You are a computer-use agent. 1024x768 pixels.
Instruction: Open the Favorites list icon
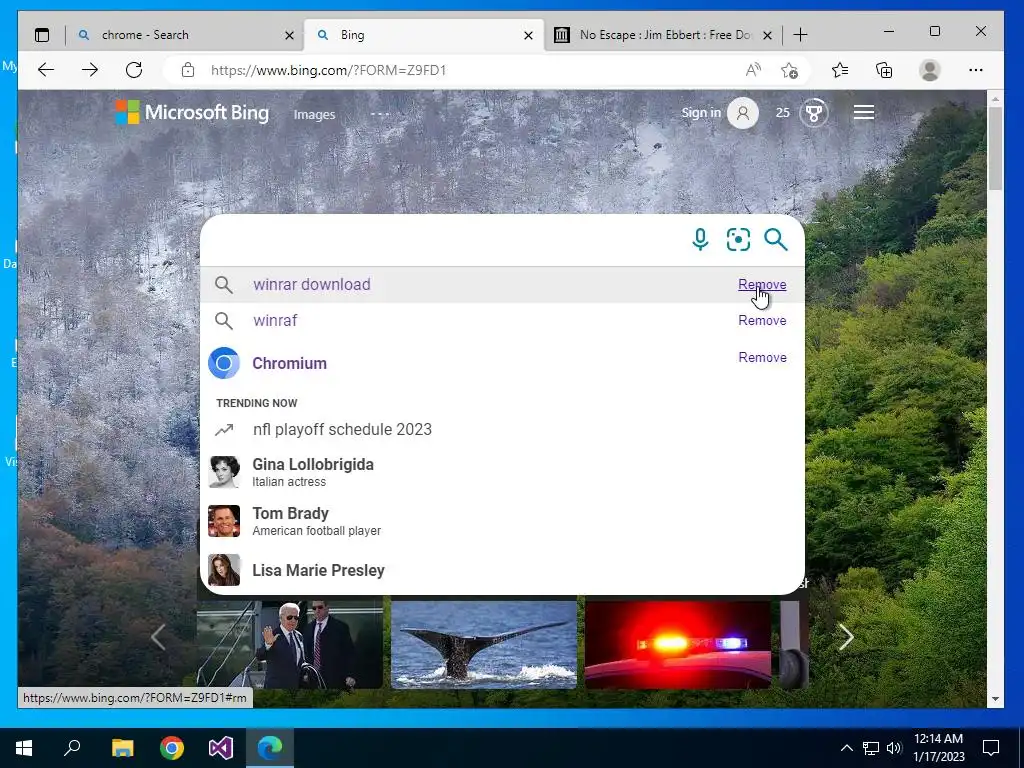click(x=840, y=70)
